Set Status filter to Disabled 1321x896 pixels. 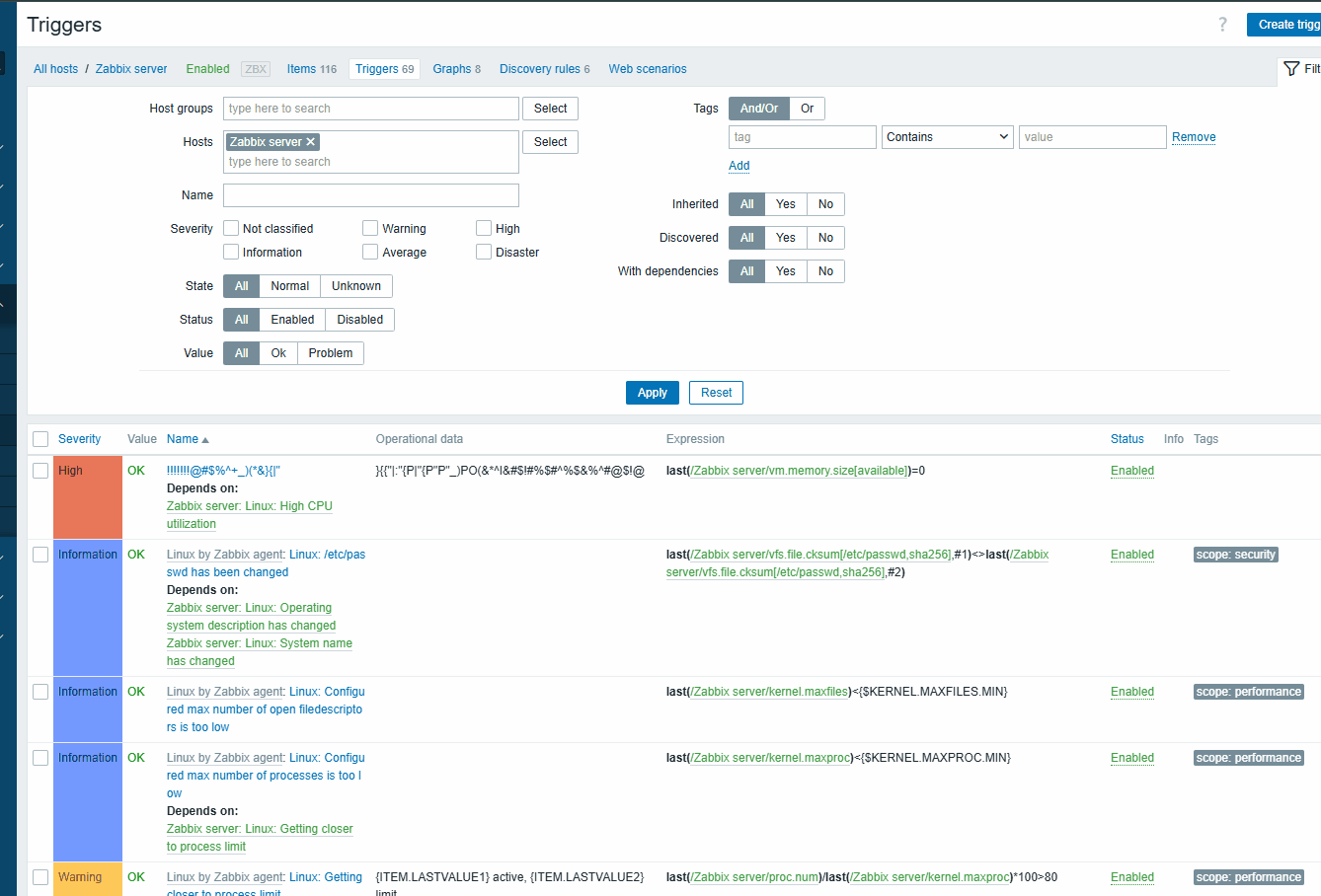(360, 320)
